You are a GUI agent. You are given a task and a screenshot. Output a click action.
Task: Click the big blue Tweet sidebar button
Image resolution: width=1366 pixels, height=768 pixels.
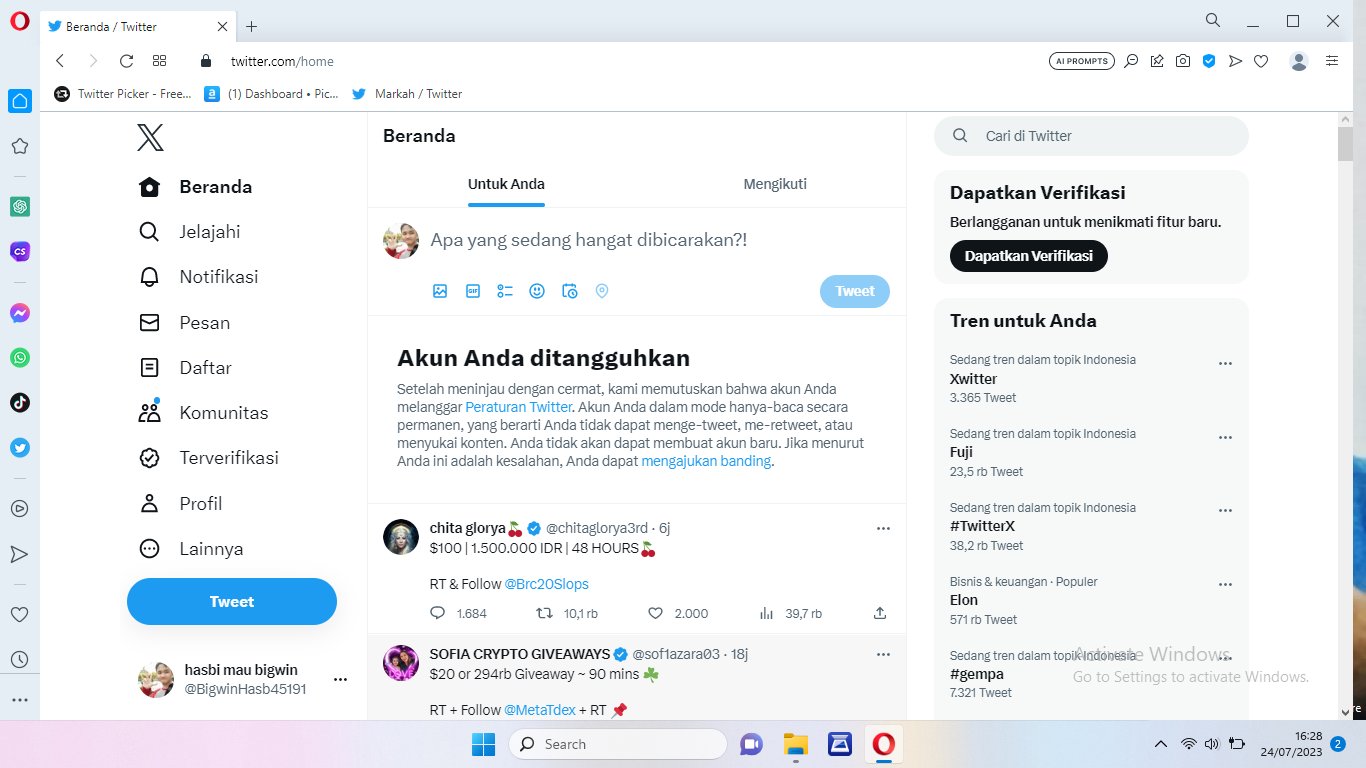(232, 602)
